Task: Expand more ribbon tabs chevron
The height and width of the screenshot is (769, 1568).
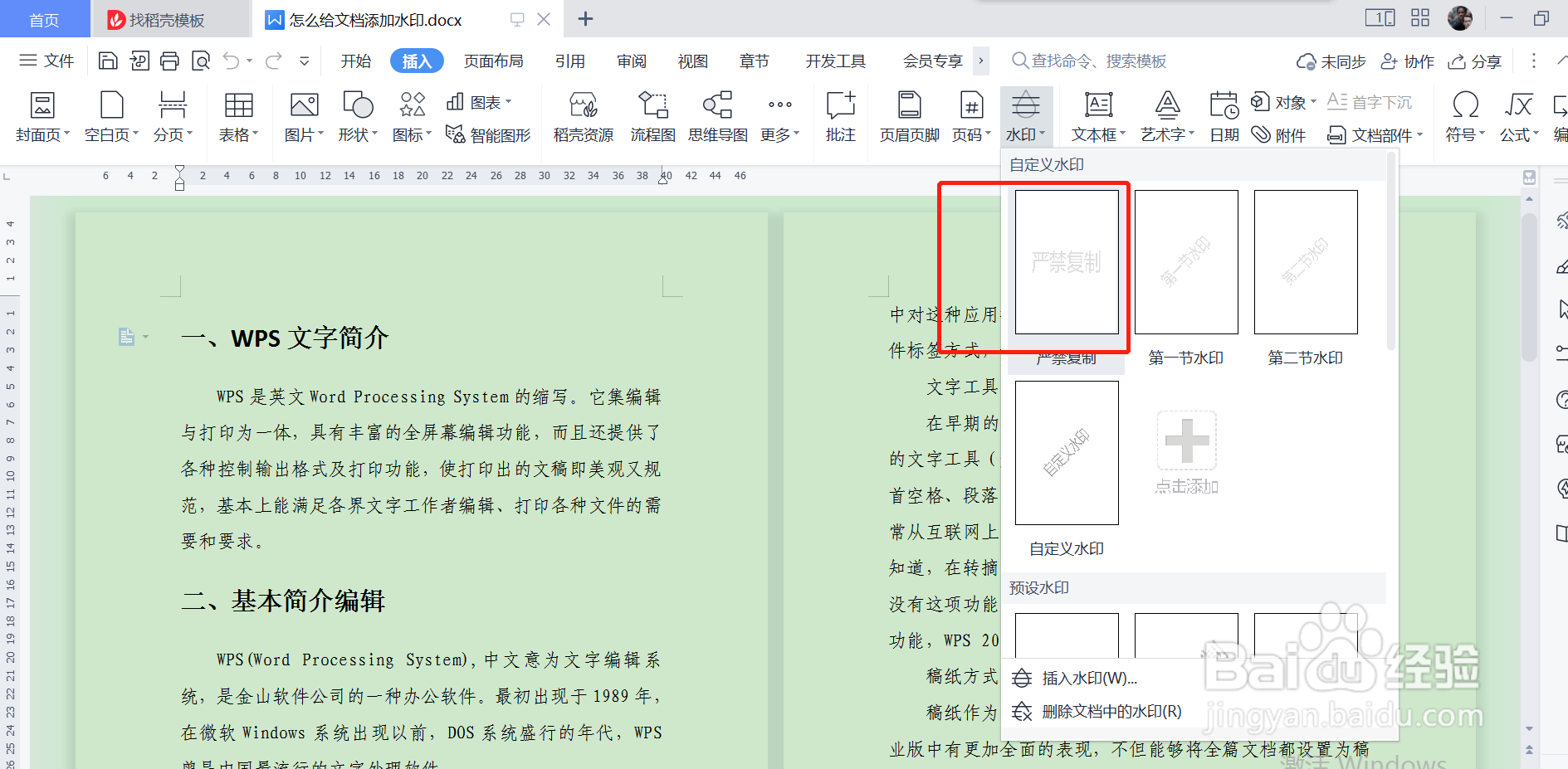Action: coord(981,61)
